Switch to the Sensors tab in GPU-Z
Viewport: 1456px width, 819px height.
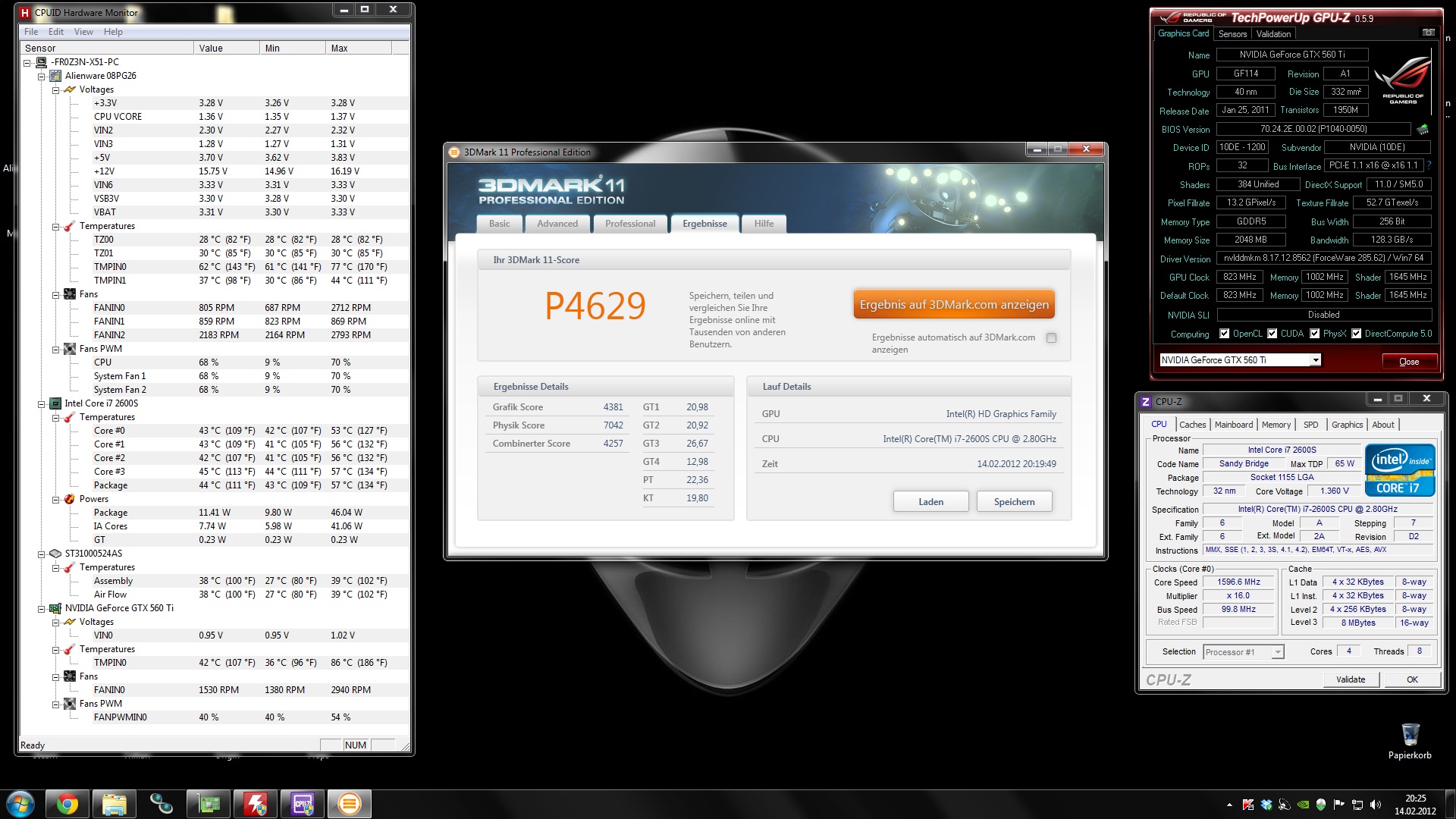click(x=1232, y=34)
